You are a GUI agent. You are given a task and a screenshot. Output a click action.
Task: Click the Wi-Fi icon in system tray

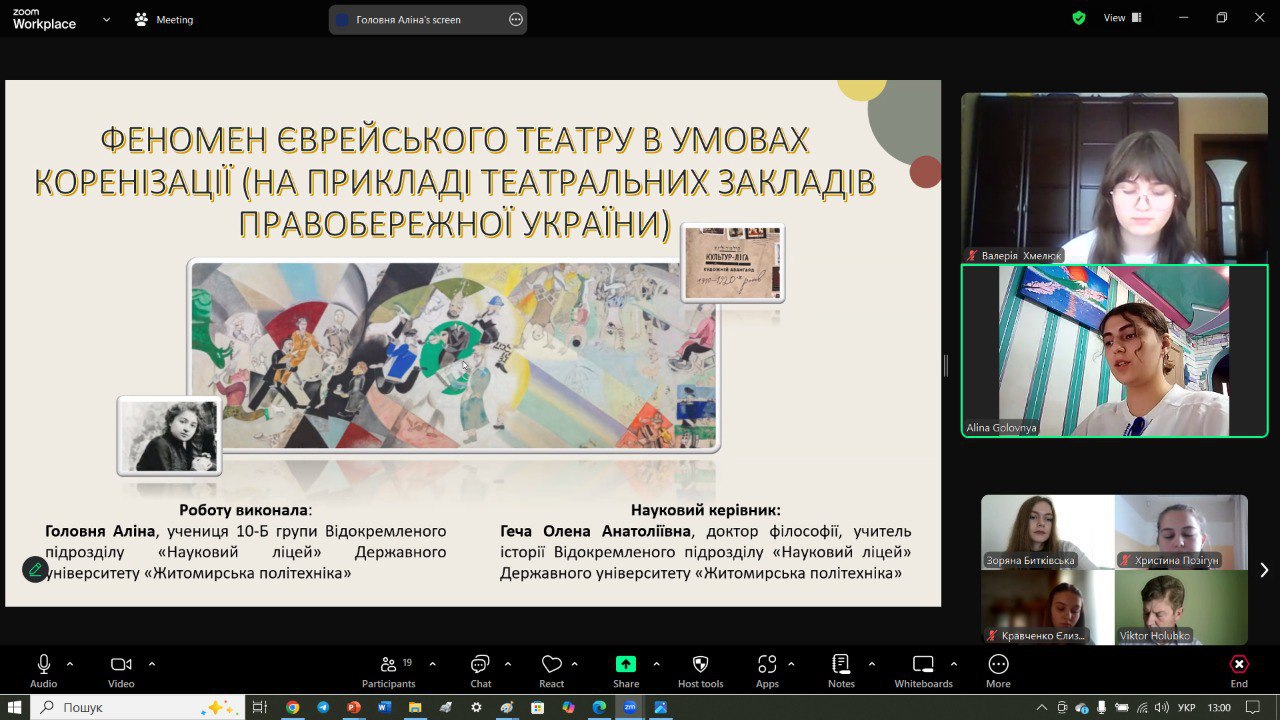[x=1142, y=707]
